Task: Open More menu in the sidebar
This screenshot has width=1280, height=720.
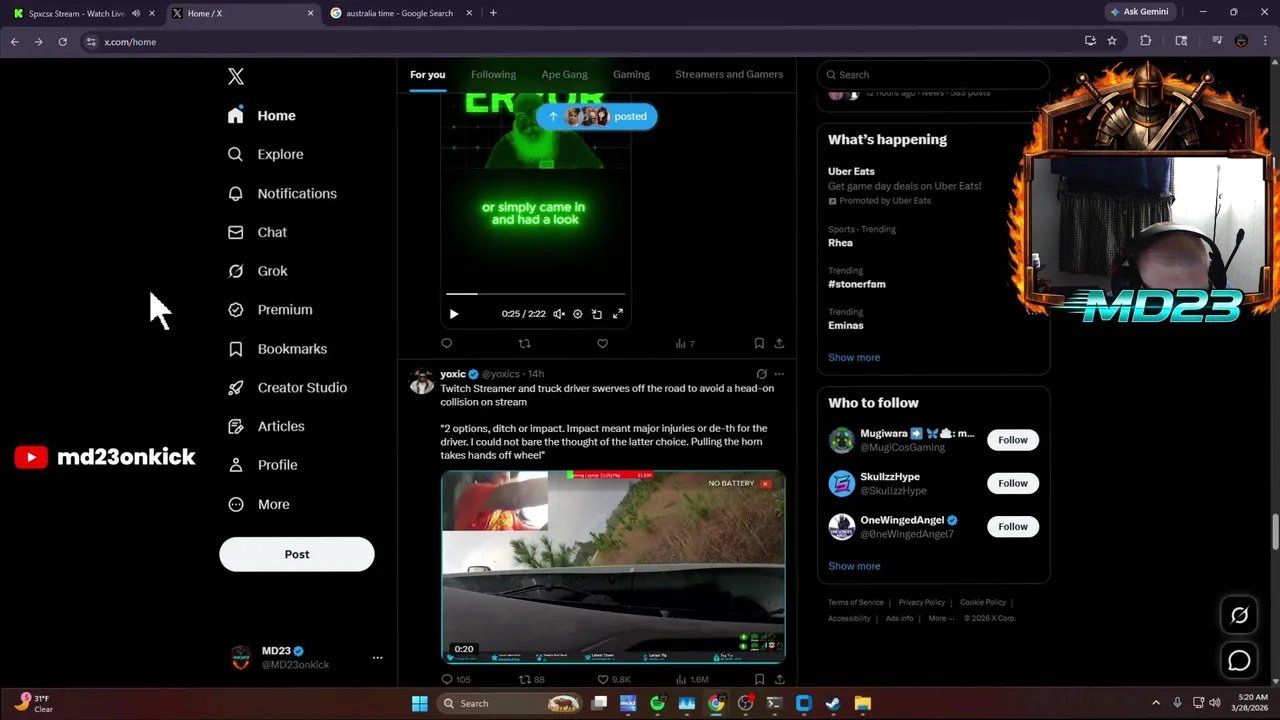Action: tap(259, 504)
